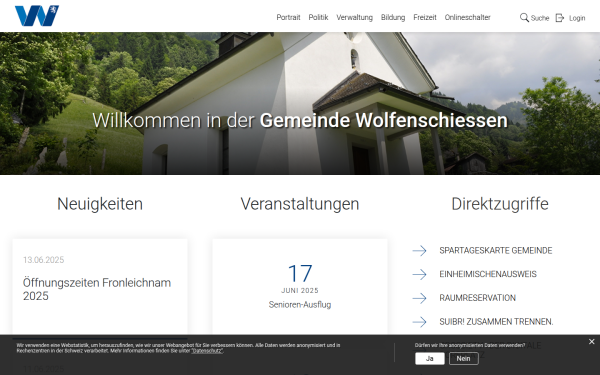
Task: Open the Politik menu
Action: tap(318, 18)
